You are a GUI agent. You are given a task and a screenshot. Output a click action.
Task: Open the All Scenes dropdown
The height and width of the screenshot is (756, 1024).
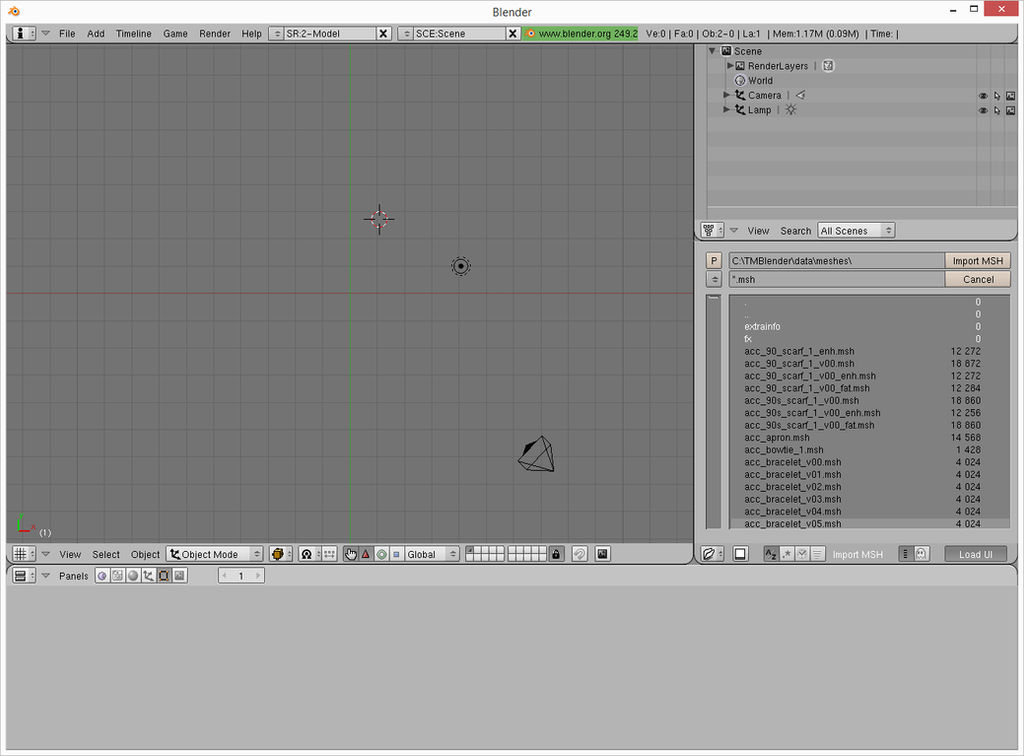pos(856,230)
